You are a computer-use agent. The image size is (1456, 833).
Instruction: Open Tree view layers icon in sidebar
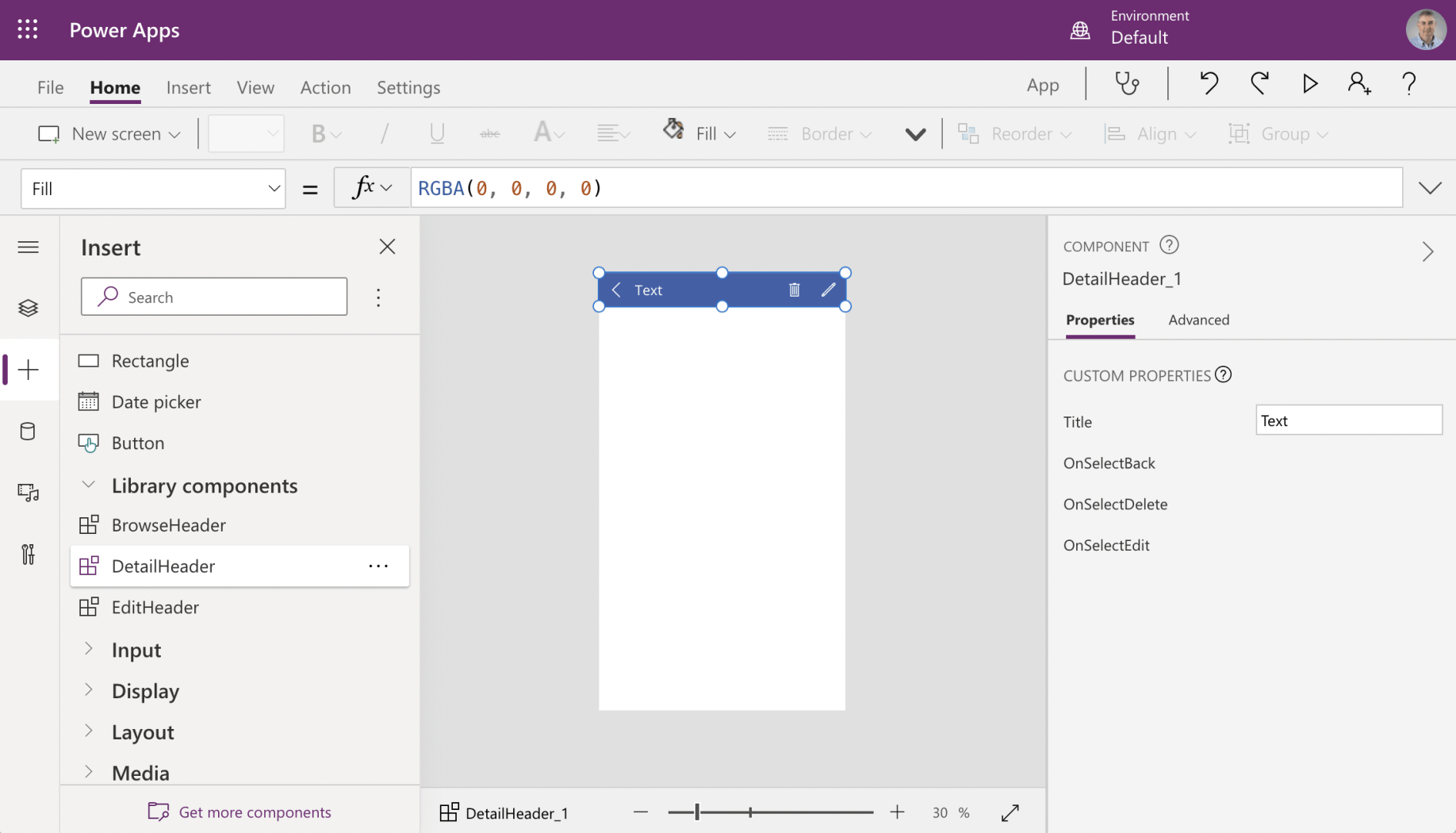29,308
